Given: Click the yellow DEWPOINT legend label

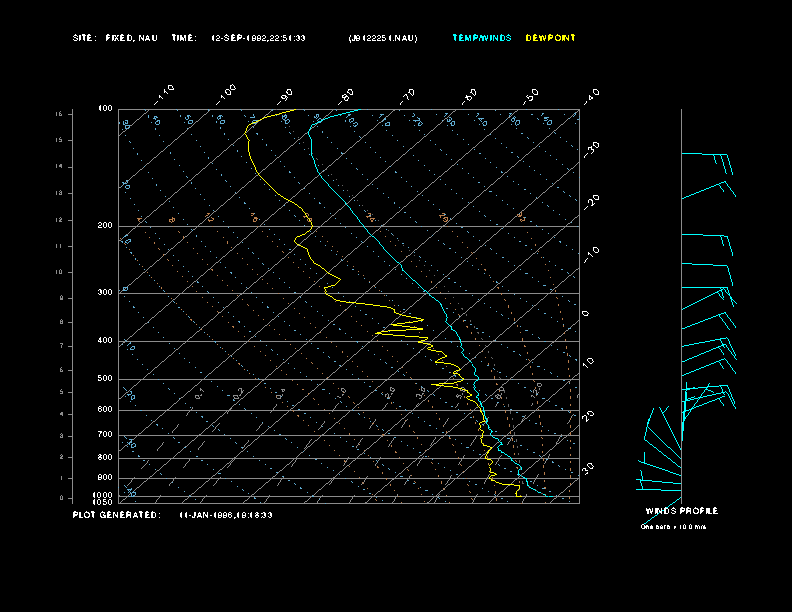Looking at the screenshot, I should (x=550, y=38).
